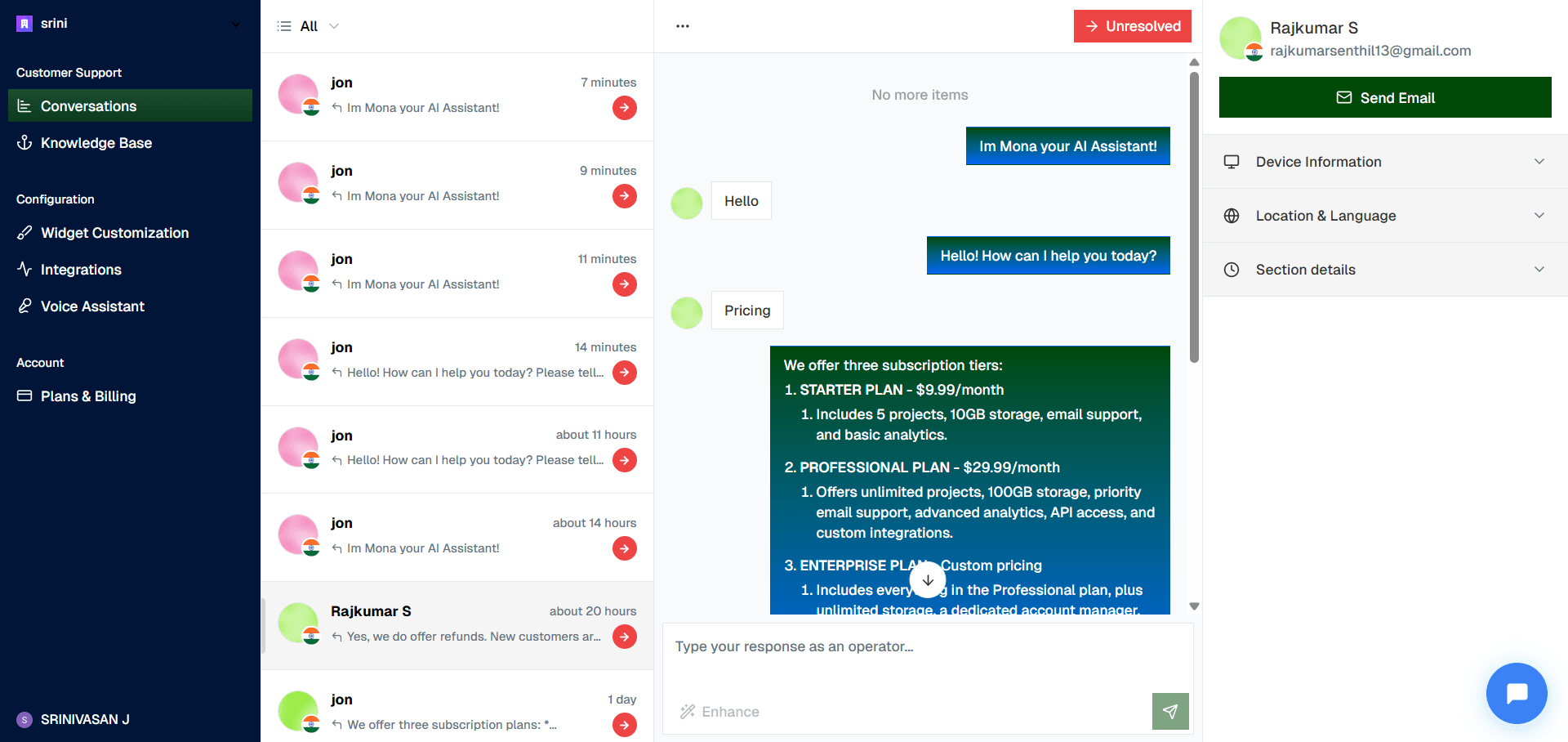Expand the Device Information section
The height and width of the screenshot is (742, 1568).
click(1385, 162)
